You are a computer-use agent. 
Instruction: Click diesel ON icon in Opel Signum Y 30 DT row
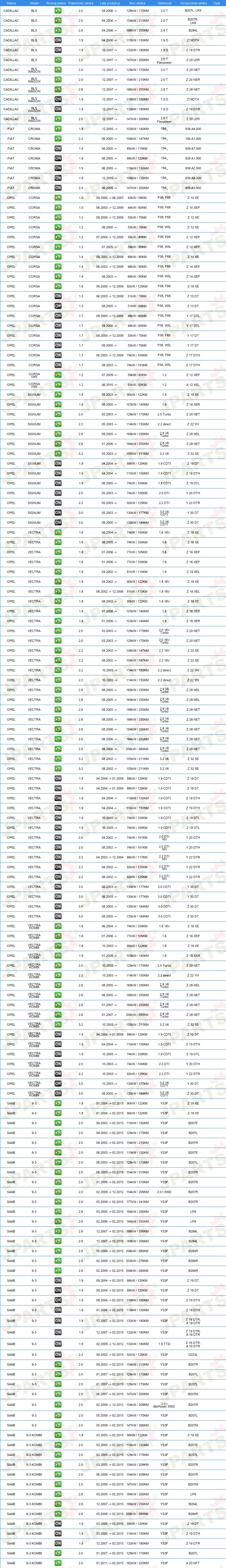pos(58,512)
